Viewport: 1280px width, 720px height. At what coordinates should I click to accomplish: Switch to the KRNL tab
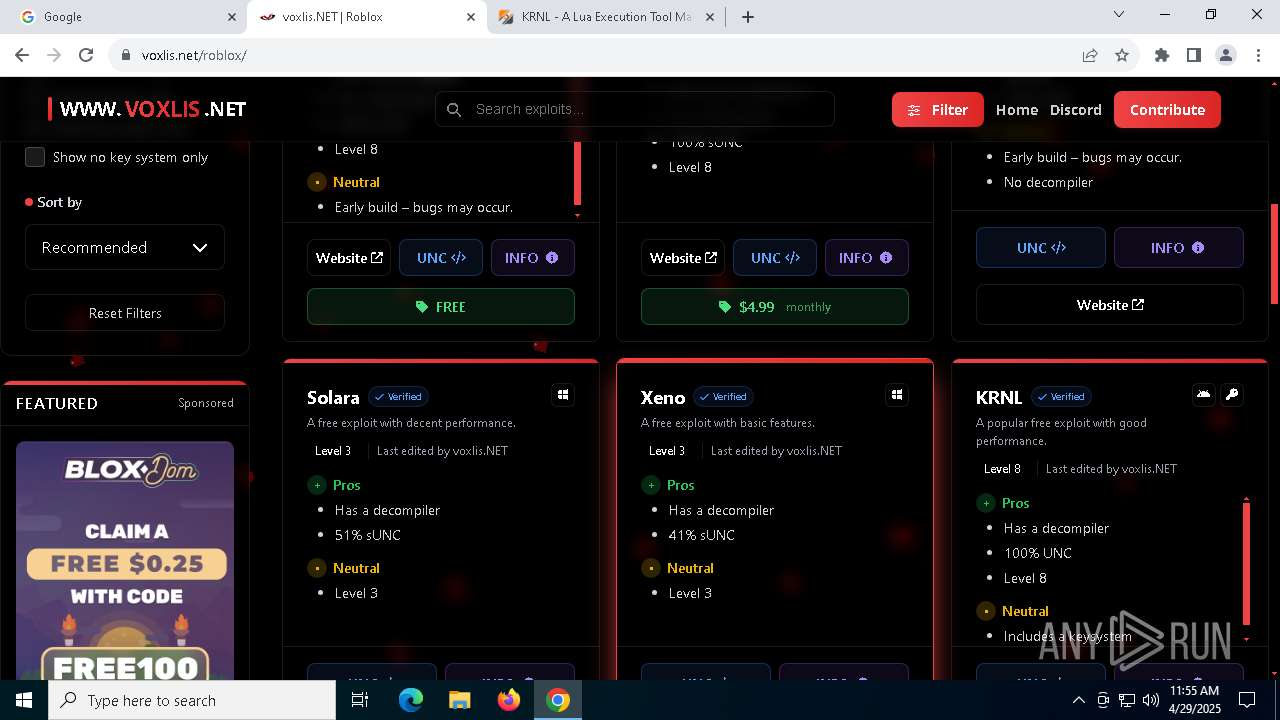(x=606, y=17)
